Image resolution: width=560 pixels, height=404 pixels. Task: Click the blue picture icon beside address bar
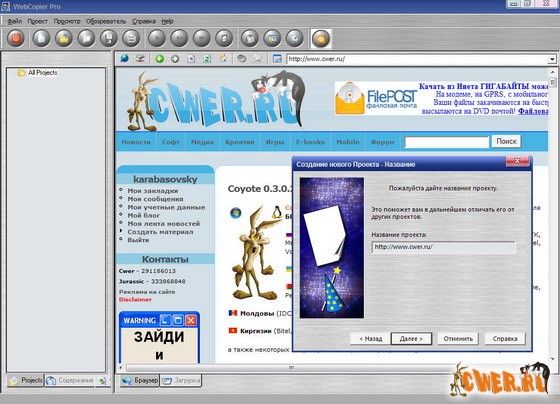(277, 59)
